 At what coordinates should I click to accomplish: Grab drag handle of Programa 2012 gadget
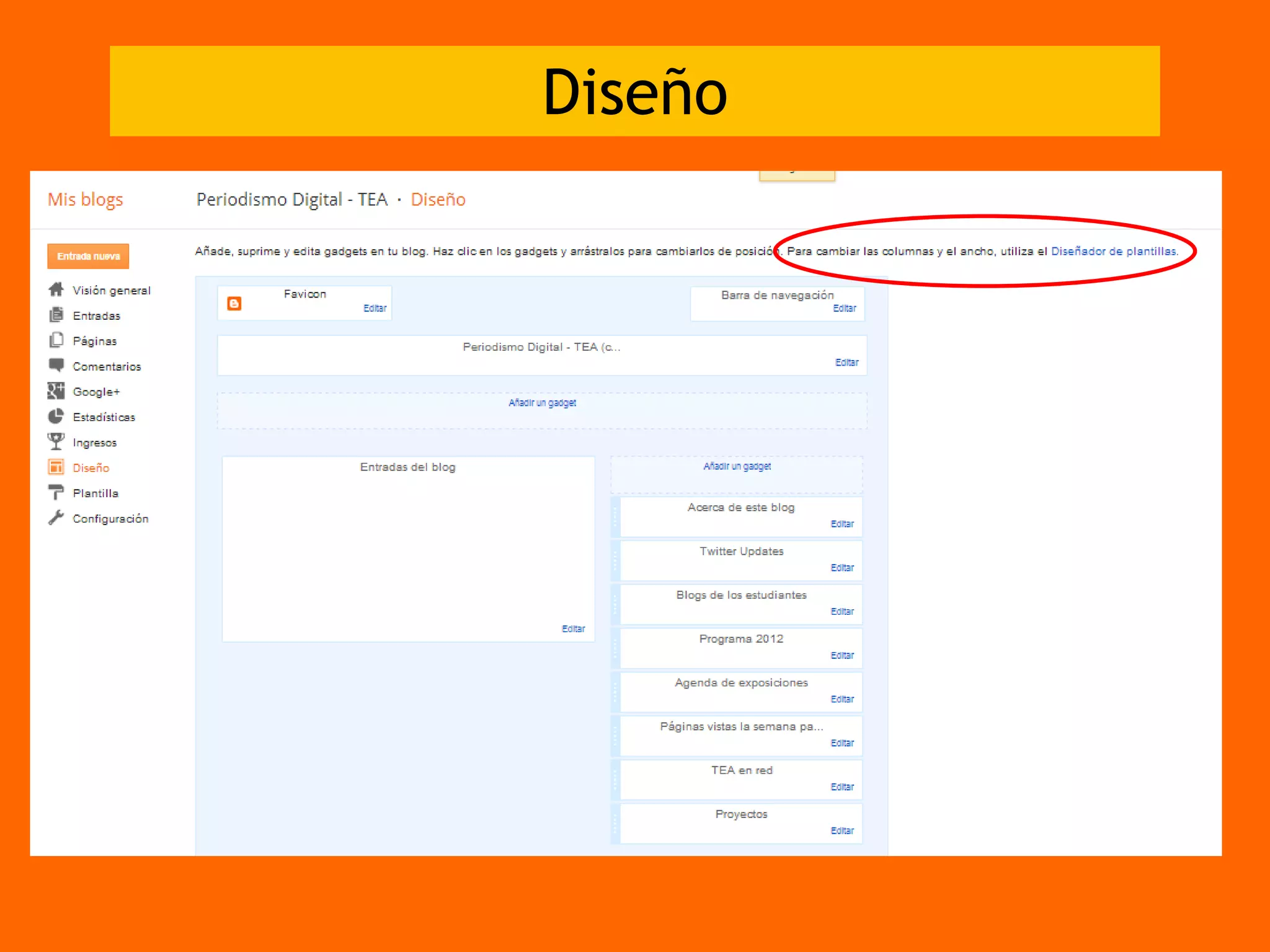[615, 648]
